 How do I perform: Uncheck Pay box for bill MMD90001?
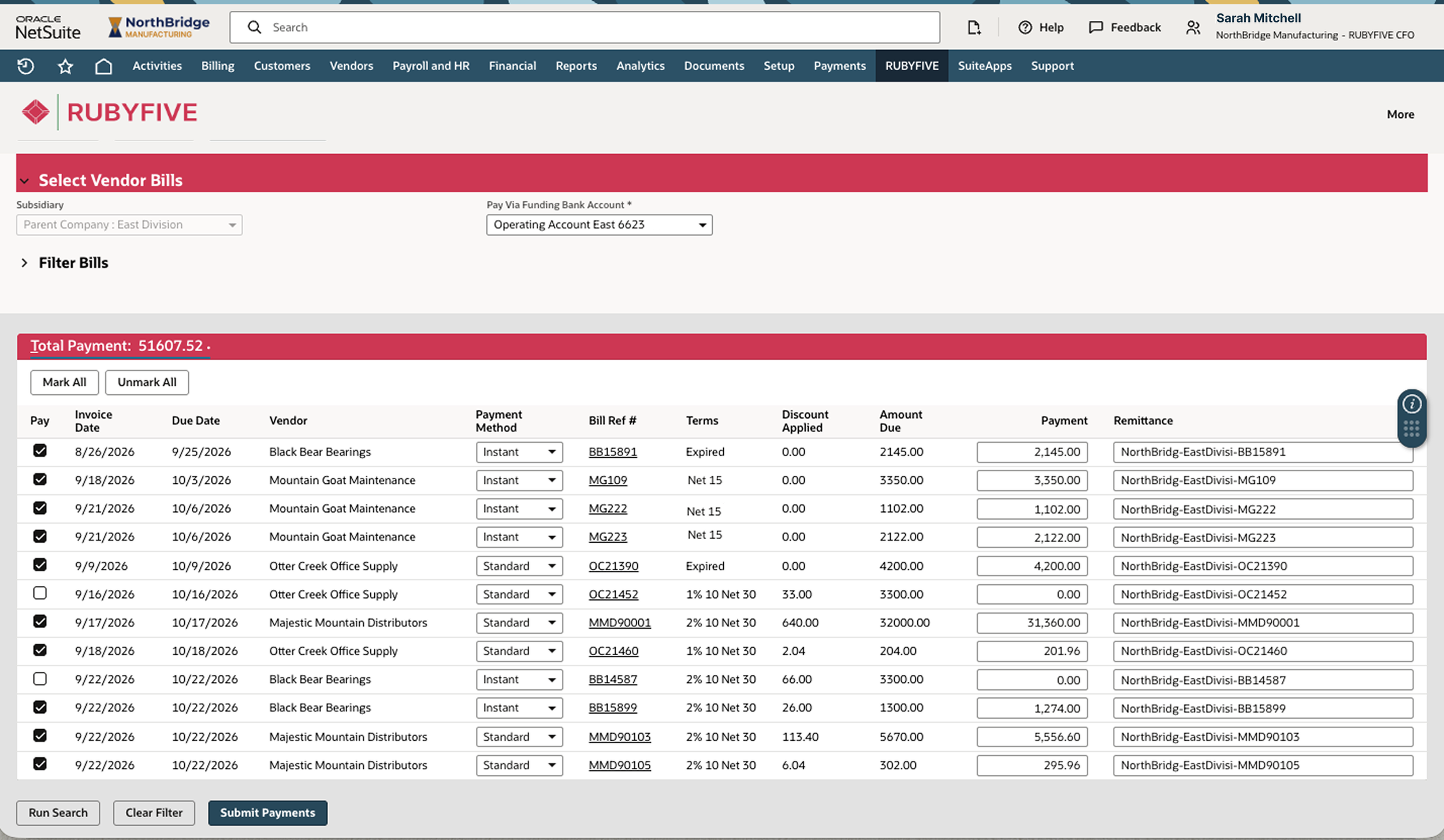(x=40, y=621)
